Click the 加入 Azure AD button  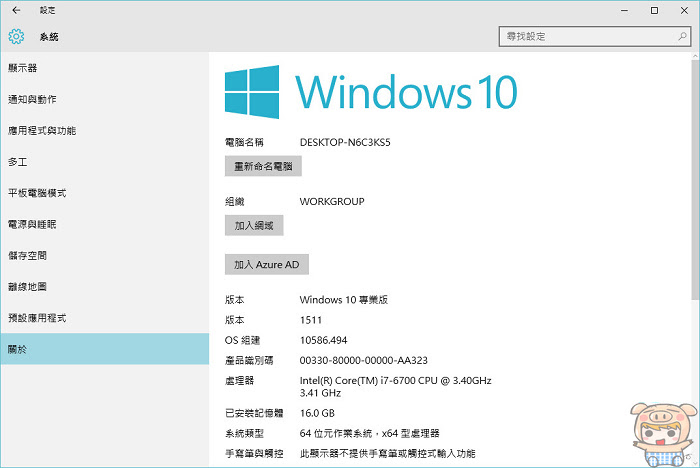[267, 264]
